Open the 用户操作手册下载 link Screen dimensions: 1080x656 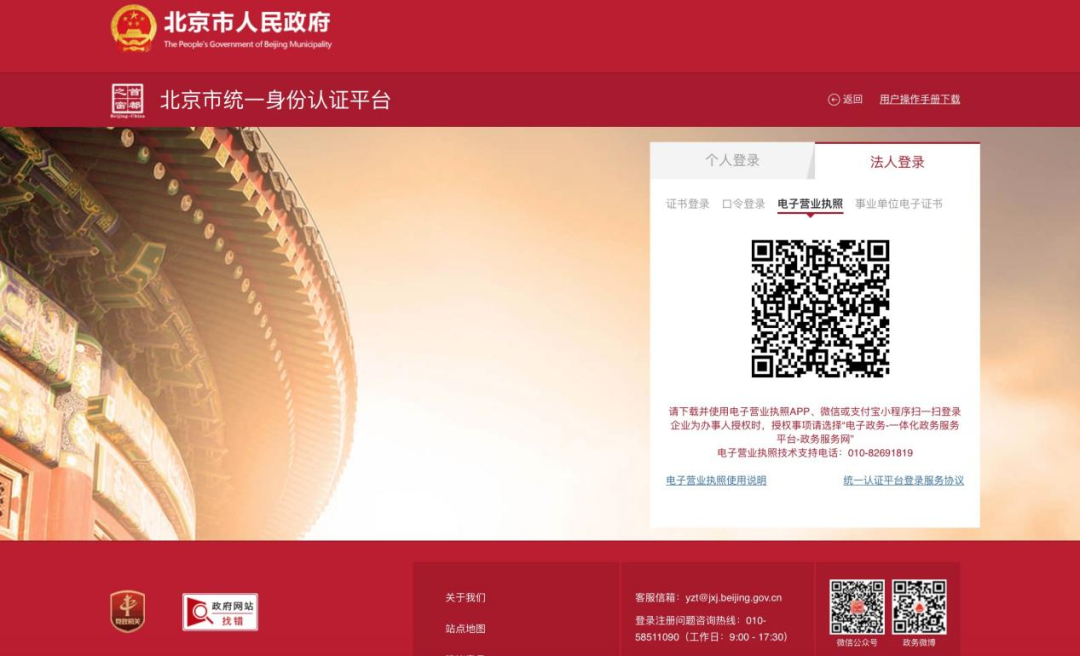click(x=919, y=100)
